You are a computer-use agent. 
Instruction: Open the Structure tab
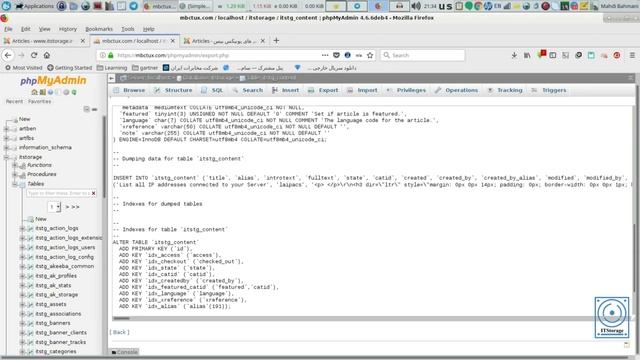click(x=173, y=90)
